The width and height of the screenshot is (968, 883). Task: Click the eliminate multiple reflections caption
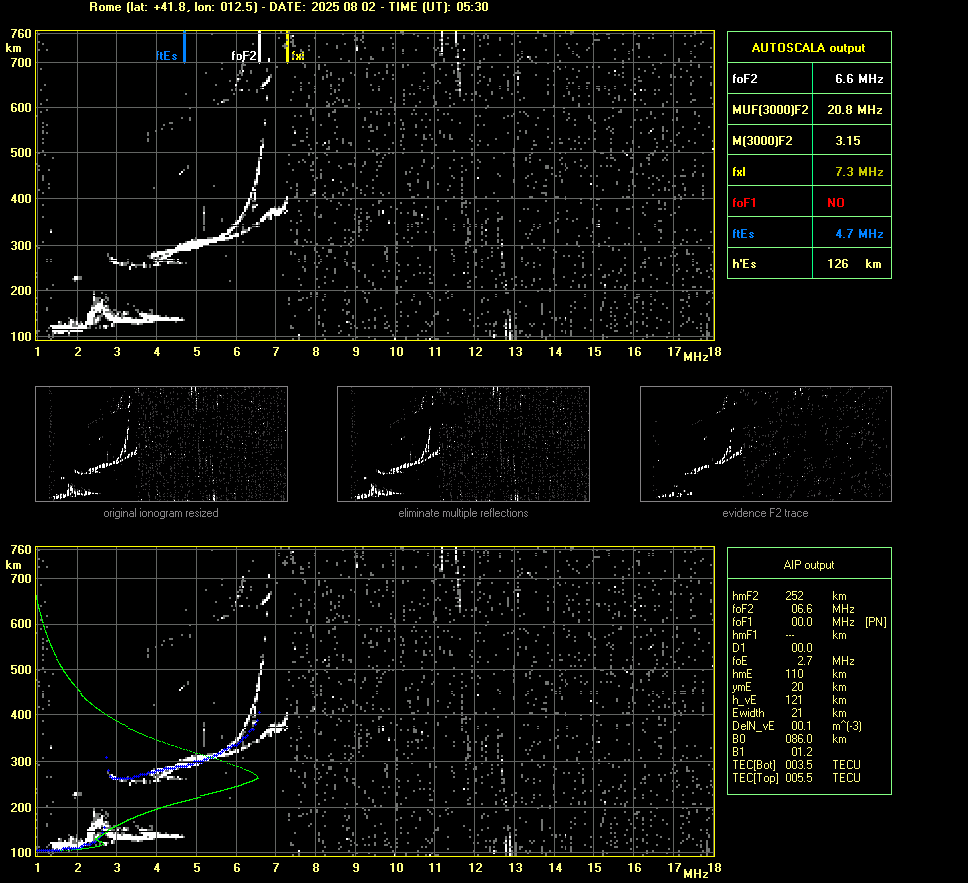(463, 513)
